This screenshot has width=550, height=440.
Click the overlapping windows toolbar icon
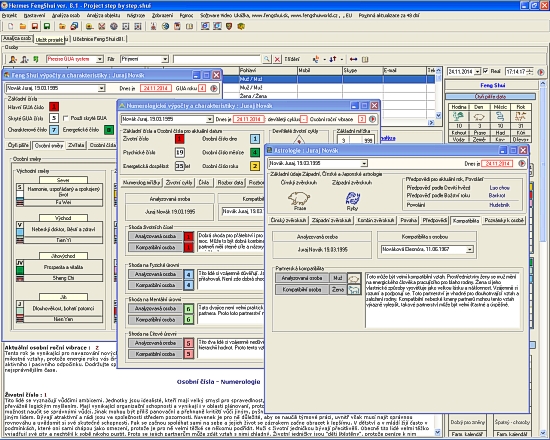74,26
